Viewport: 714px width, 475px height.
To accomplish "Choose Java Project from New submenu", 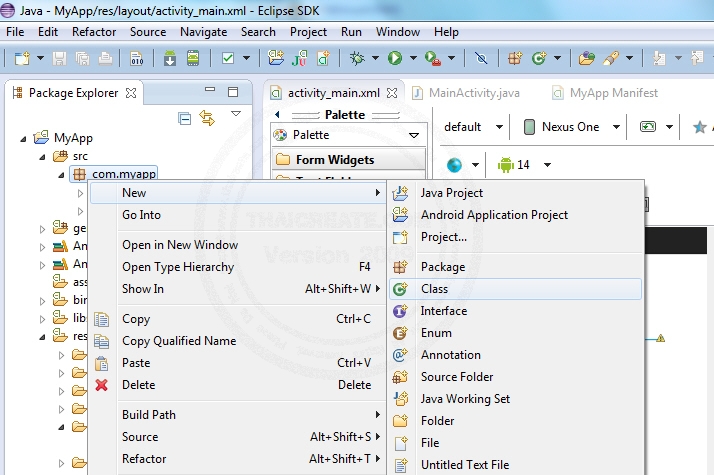I will click(515, 193).
